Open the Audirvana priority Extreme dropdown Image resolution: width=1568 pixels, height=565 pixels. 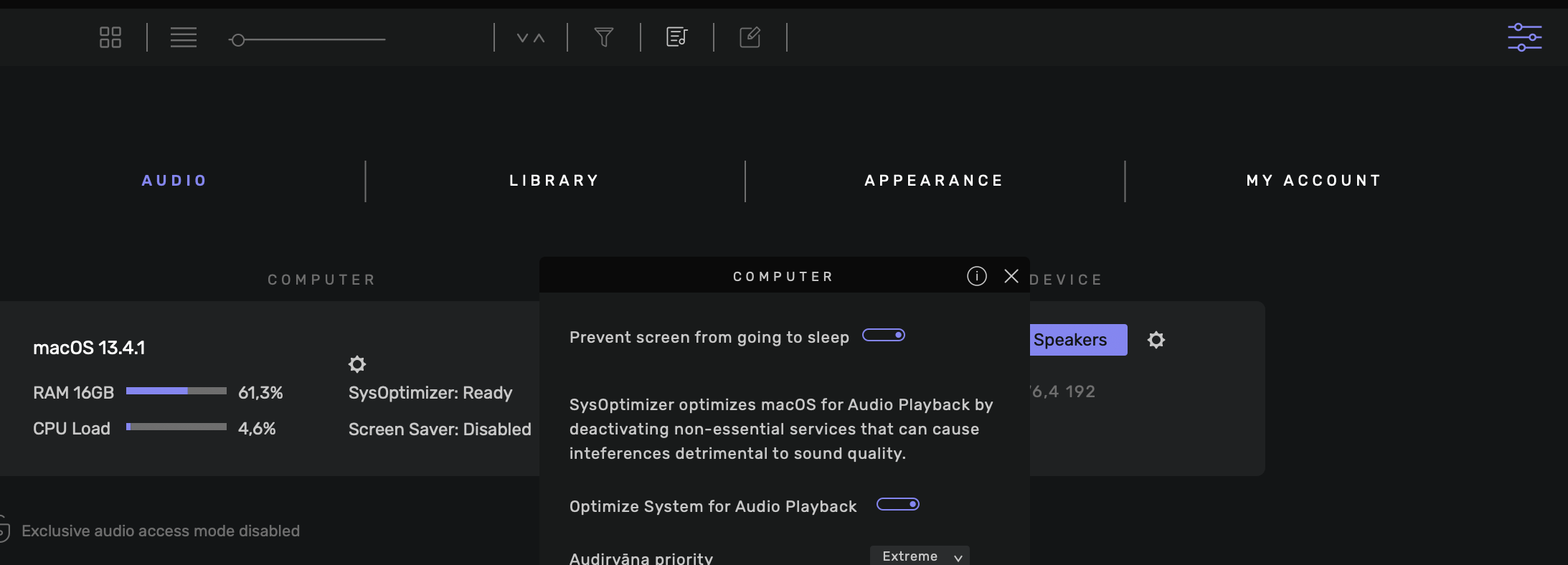click(x=920, y=556)
